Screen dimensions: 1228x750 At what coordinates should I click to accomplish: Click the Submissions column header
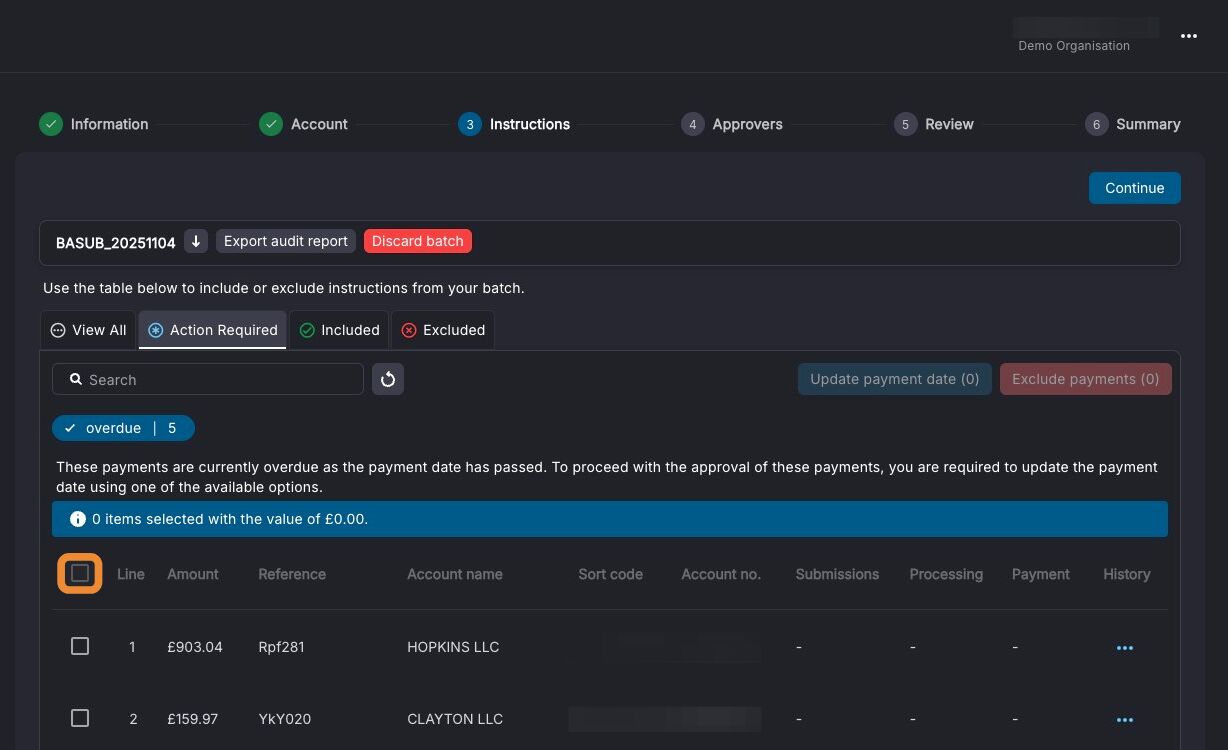(837, 574)
